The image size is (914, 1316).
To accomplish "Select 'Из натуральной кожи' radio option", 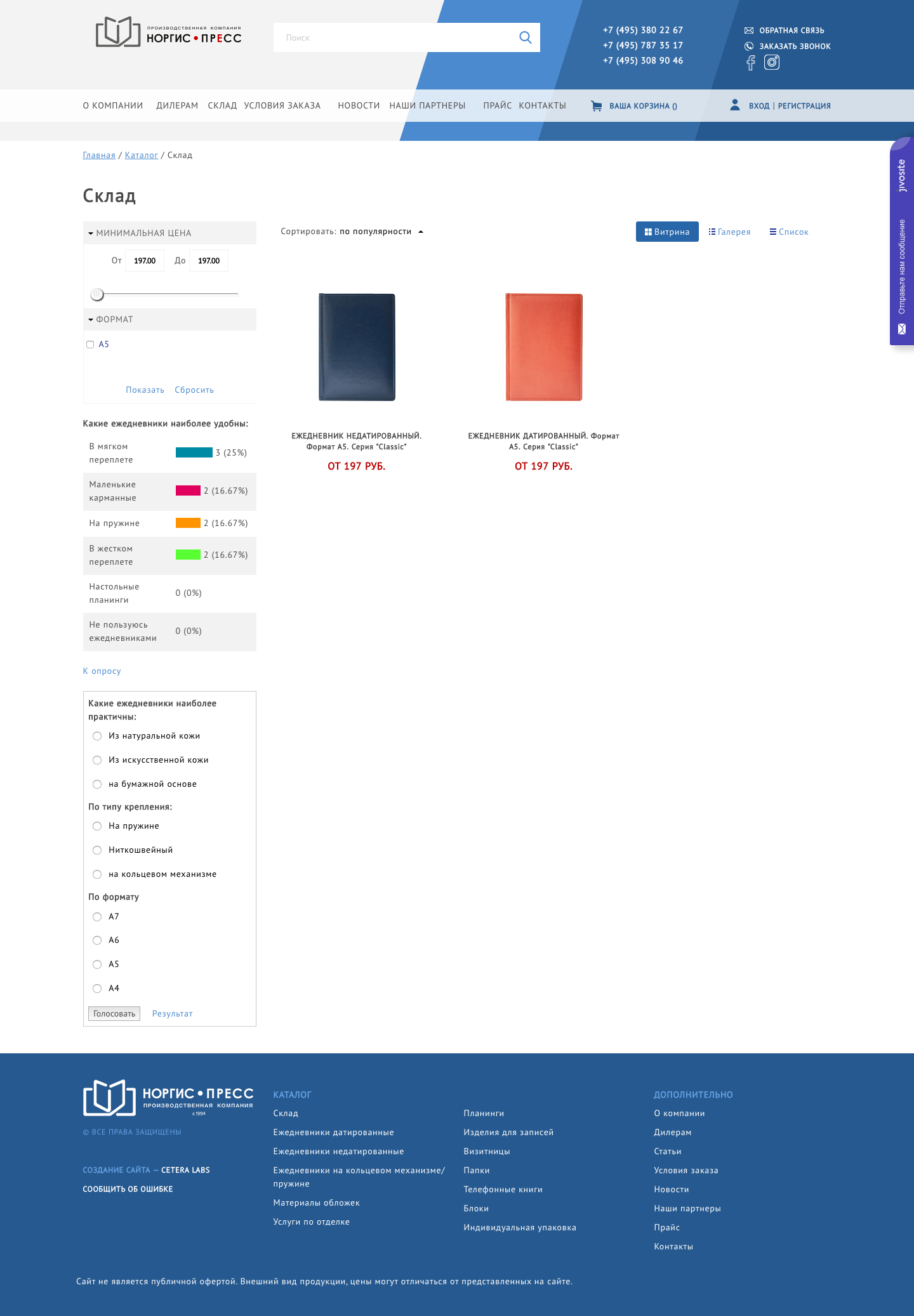I will click(97, 736).
